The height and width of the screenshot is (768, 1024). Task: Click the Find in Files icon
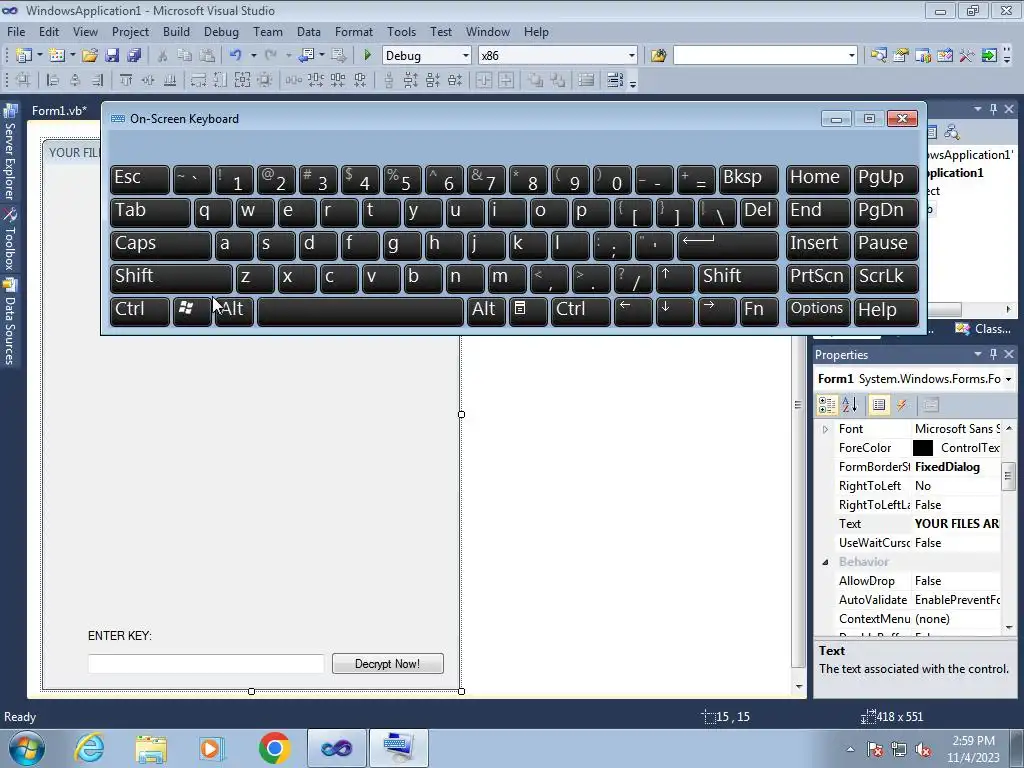pyautogui.click(x=658, y=56)
